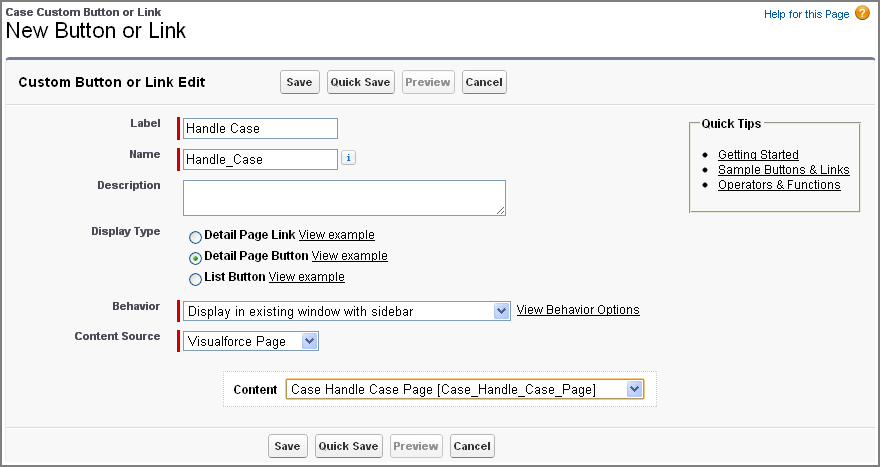The width and height of the screenshot is (880, 467).
Task: Select Detail Page Link radio button
Action: click(x=195, y=237)
